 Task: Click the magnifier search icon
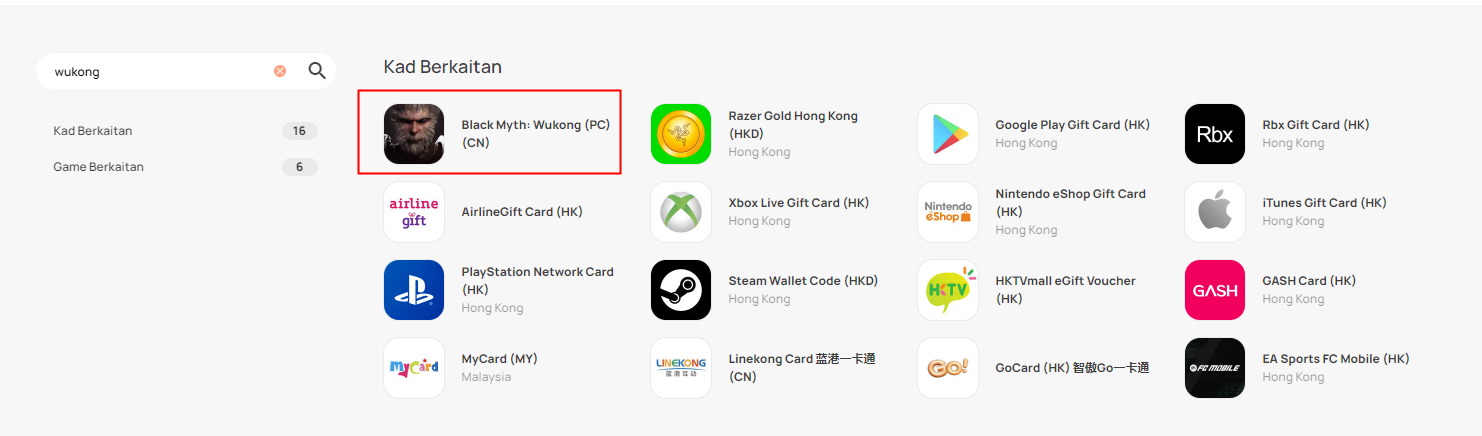317,71
